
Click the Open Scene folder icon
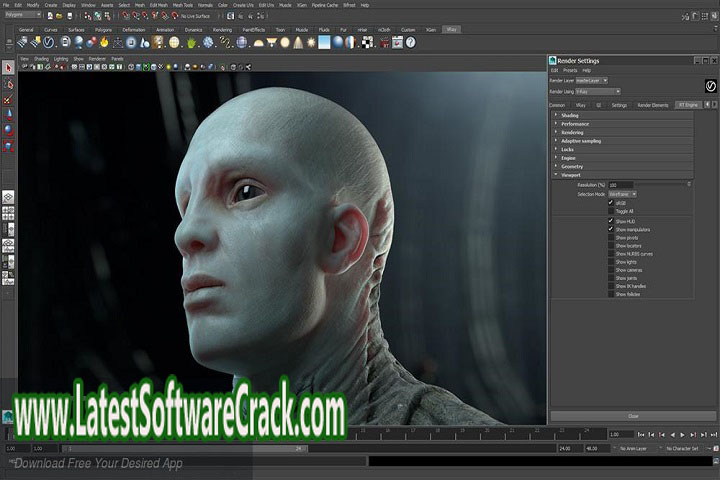pyautogui.click(x=59, y=16)
